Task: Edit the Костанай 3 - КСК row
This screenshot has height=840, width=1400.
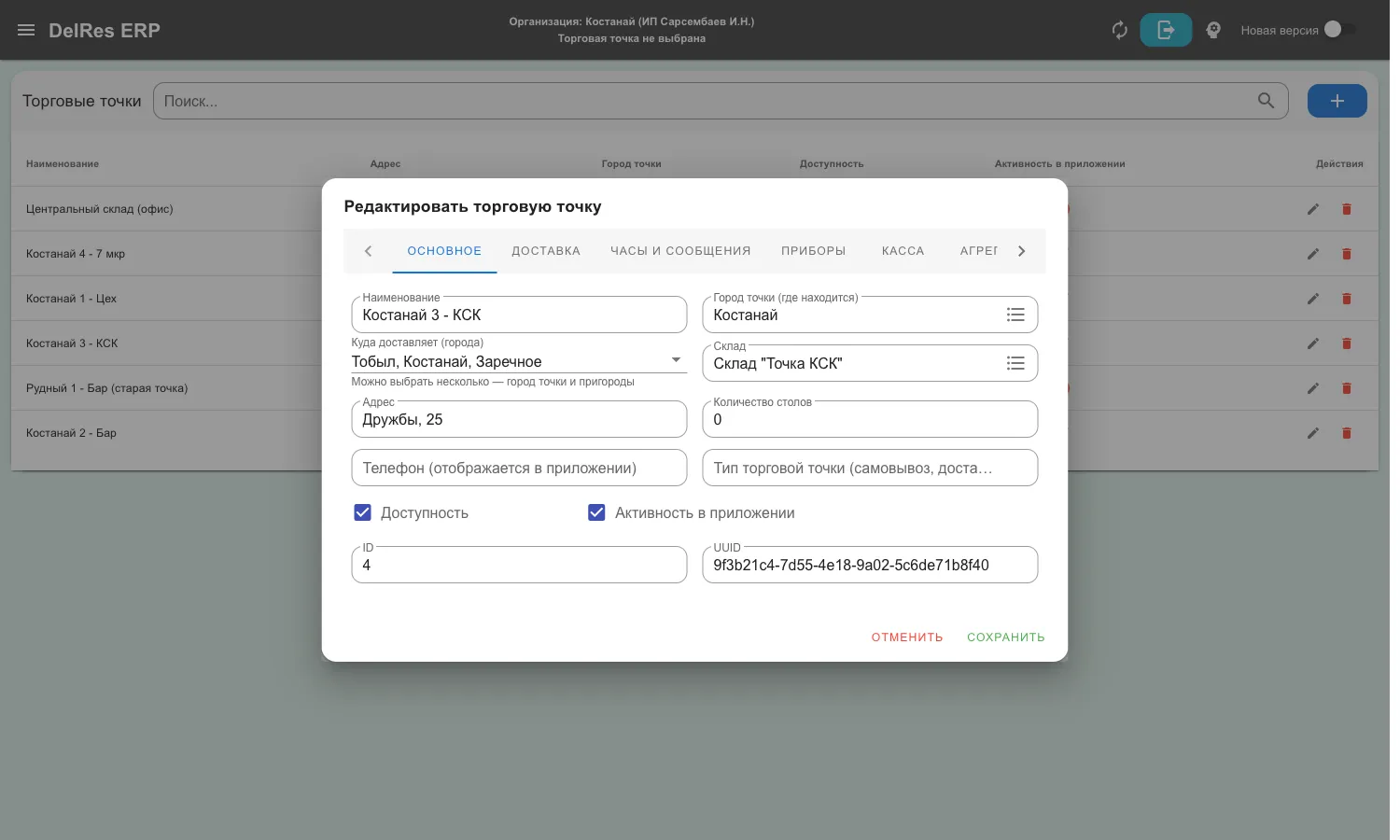Action: pos(1313,343)
